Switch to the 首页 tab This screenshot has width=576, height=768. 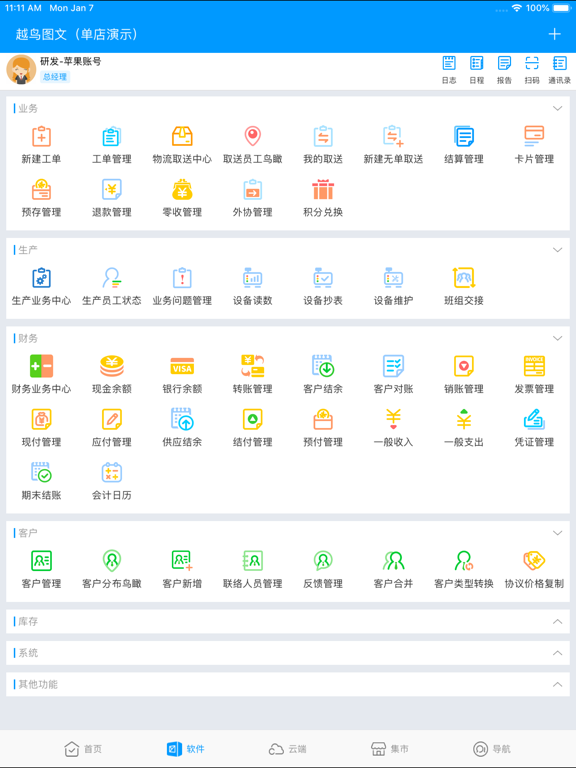83,749
